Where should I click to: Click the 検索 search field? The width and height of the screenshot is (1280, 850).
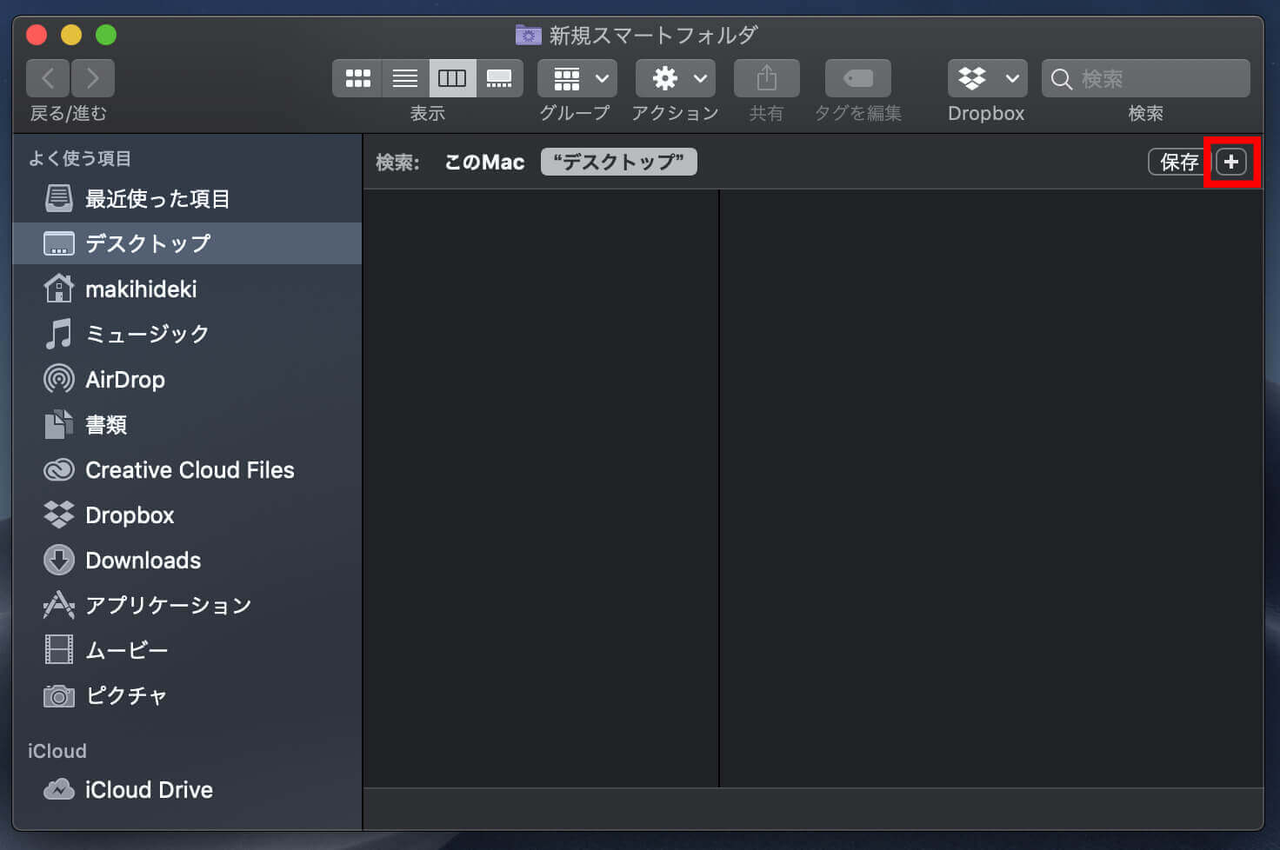point(1146,78)
